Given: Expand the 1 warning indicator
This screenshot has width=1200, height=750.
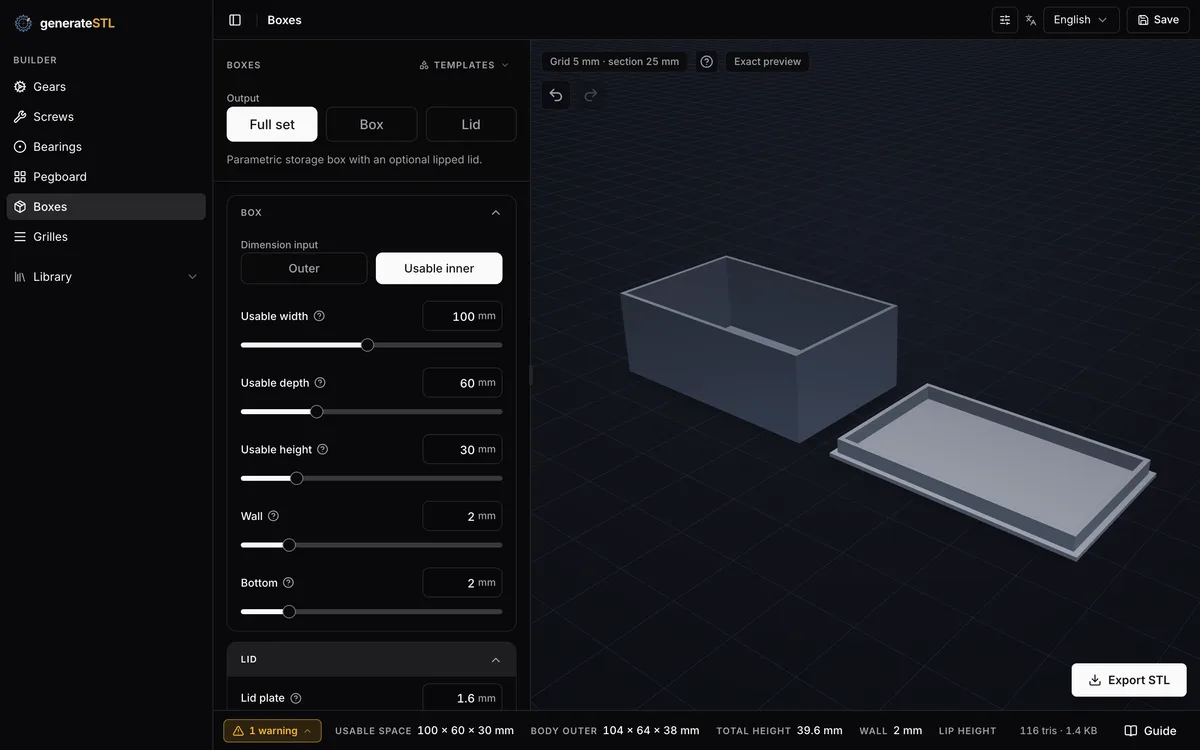Looking at the screenshot, I should (272, 731).
